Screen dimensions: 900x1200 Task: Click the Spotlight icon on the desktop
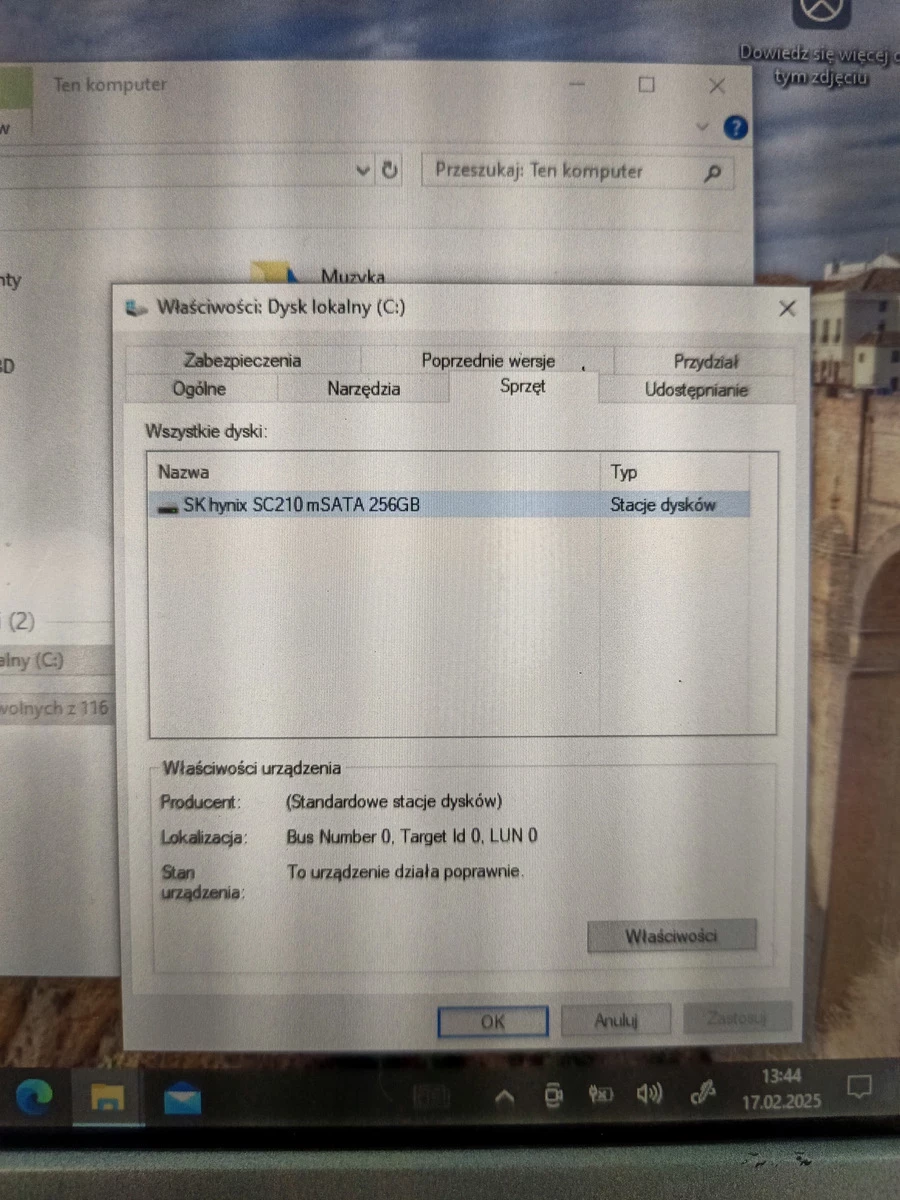tap(821, 10)
